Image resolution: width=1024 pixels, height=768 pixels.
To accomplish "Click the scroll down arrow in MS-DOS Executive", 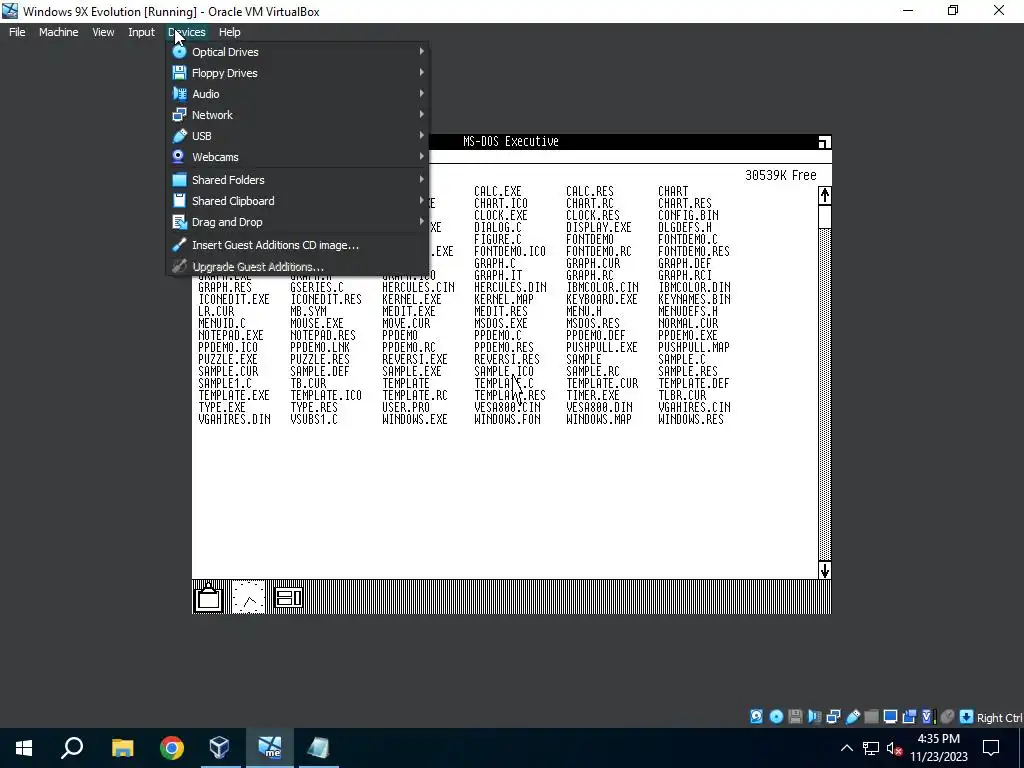I will (x=824, y=569).
